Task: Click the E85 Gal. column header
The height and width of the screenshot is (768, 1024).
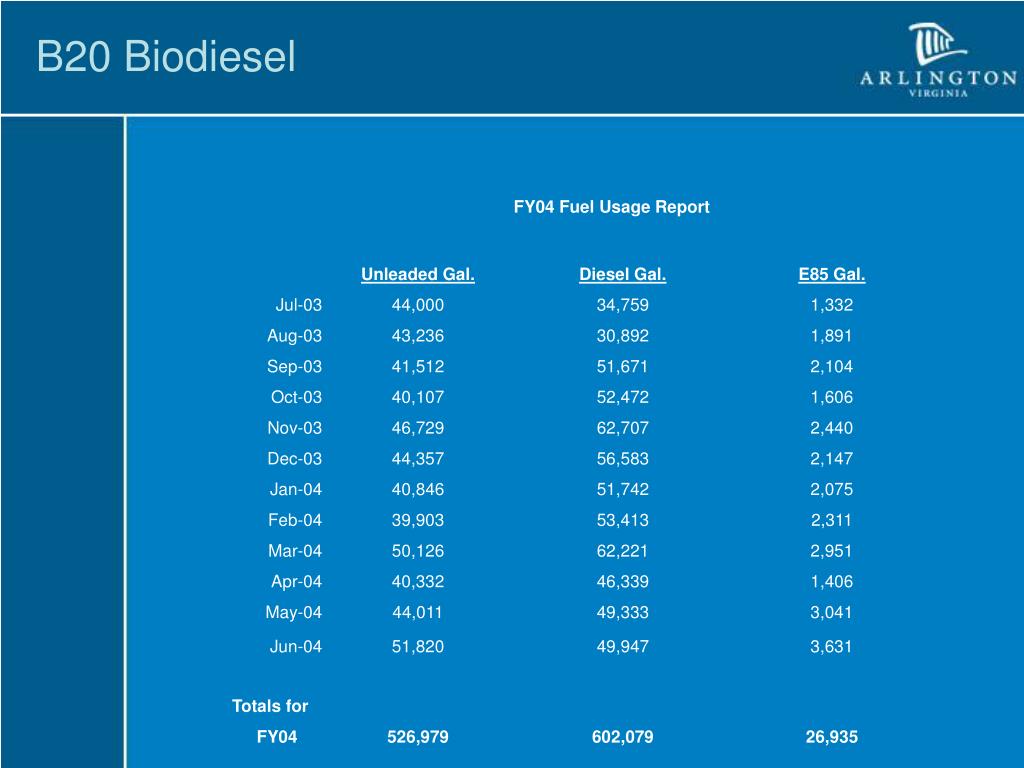Action: click(831, 274)
